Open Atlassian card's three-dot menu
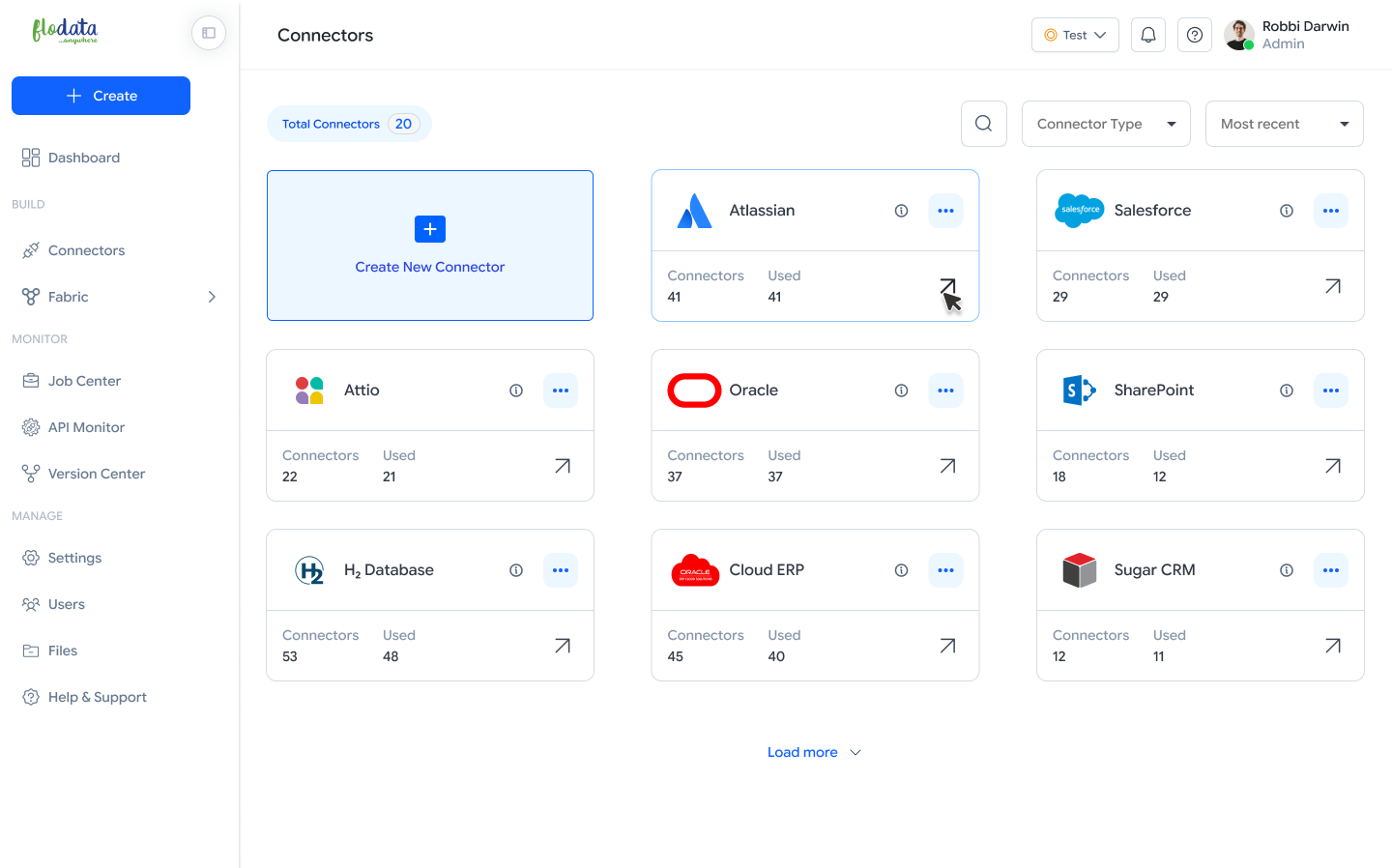 [x=945, y=211]
